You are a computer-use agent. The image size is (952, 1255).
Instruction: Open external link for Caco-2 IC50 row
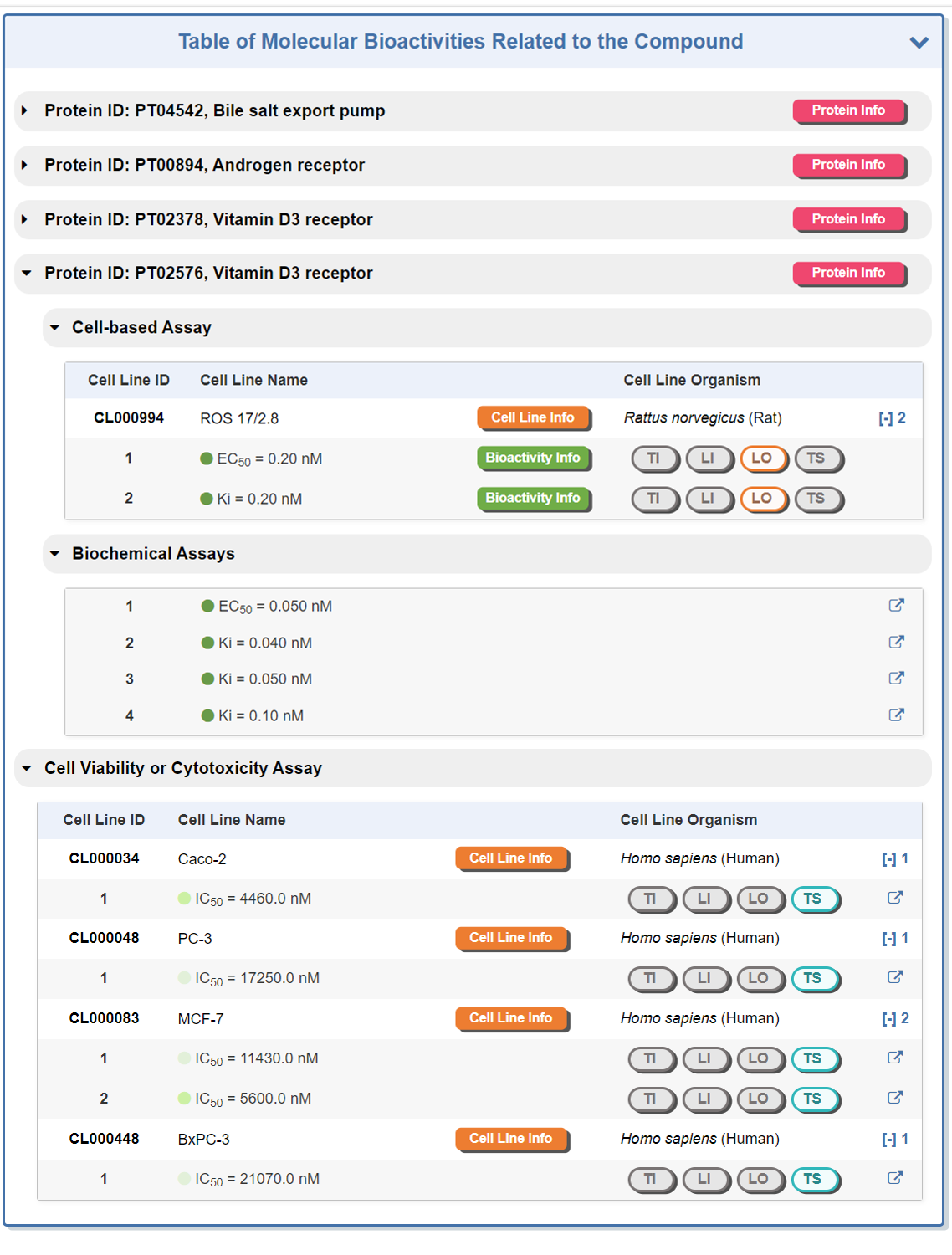[x=894, y=898]
